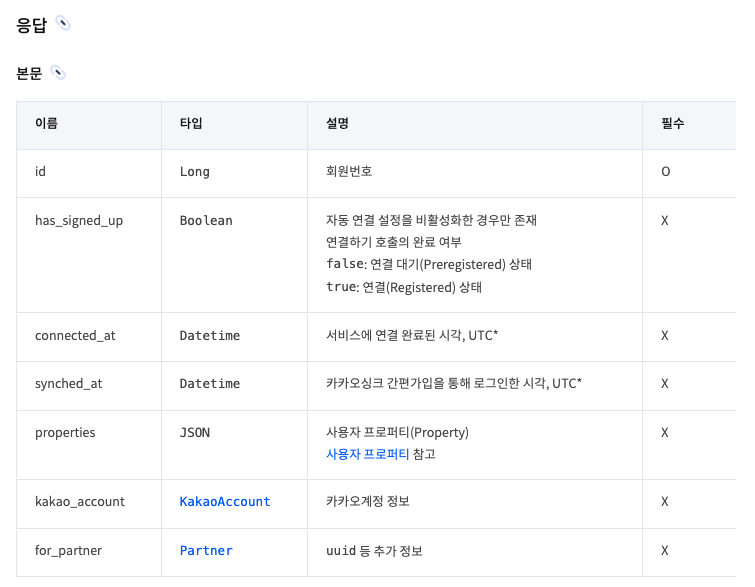Click the 필수 column header
Image resolution: width=755 pixels, height=587 pixels.
(x=672, y=123)
